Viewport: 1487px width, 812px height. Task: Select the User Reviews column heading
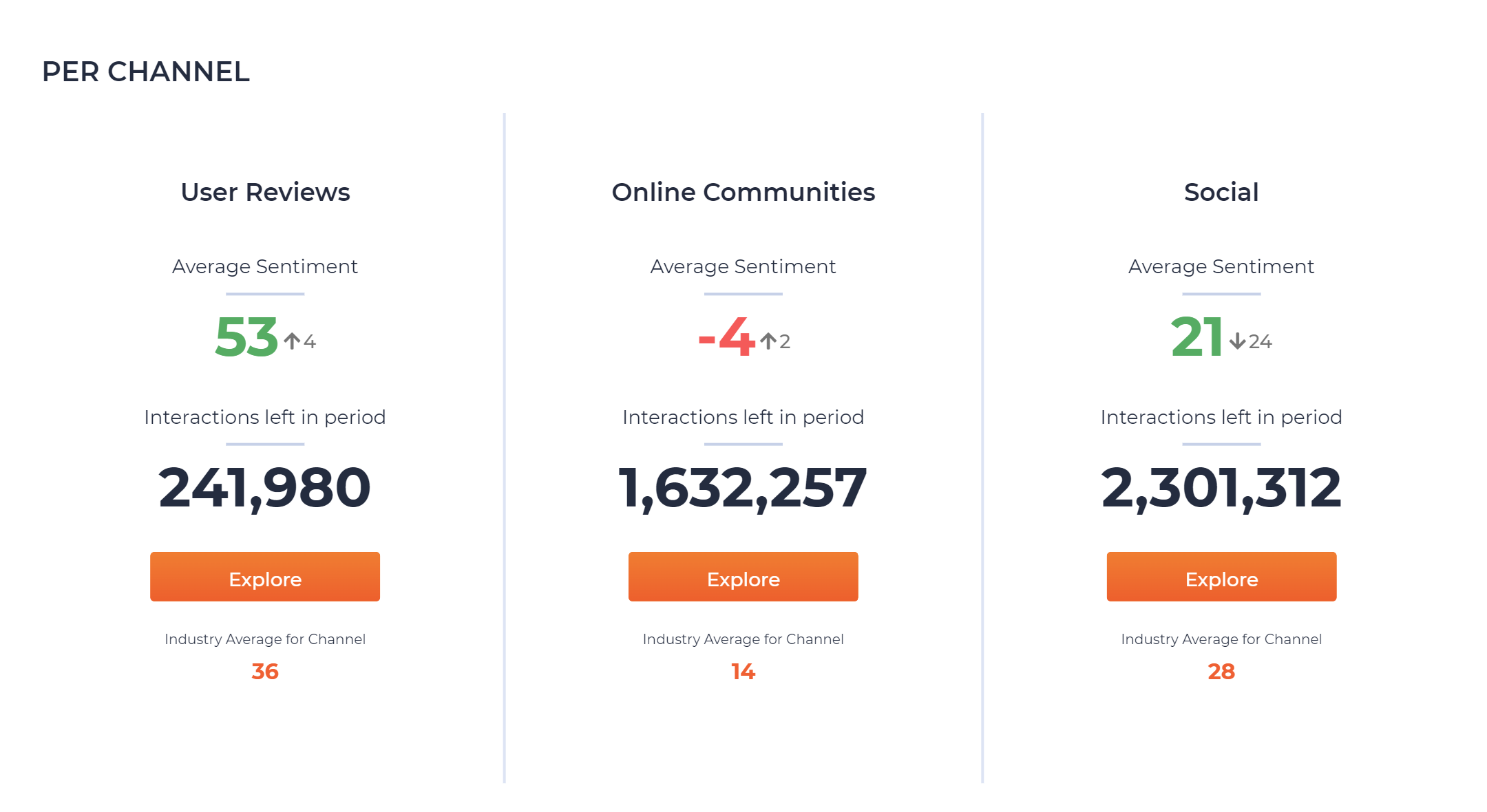[265, 192]
